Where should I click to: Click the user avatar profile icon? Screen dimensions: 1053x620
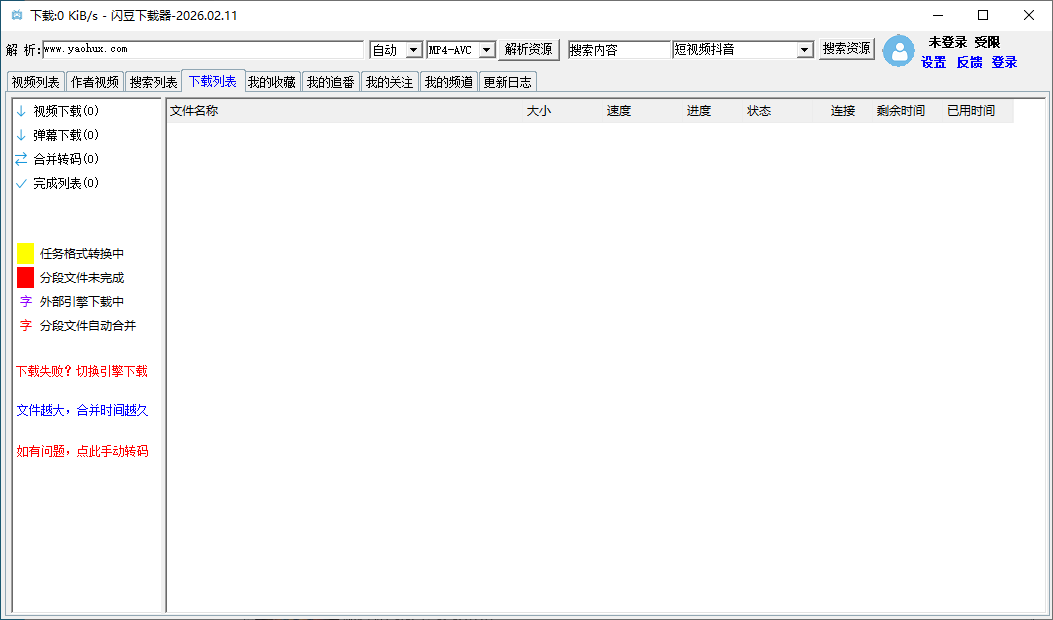pyautogui.click(x=898, y=51)
